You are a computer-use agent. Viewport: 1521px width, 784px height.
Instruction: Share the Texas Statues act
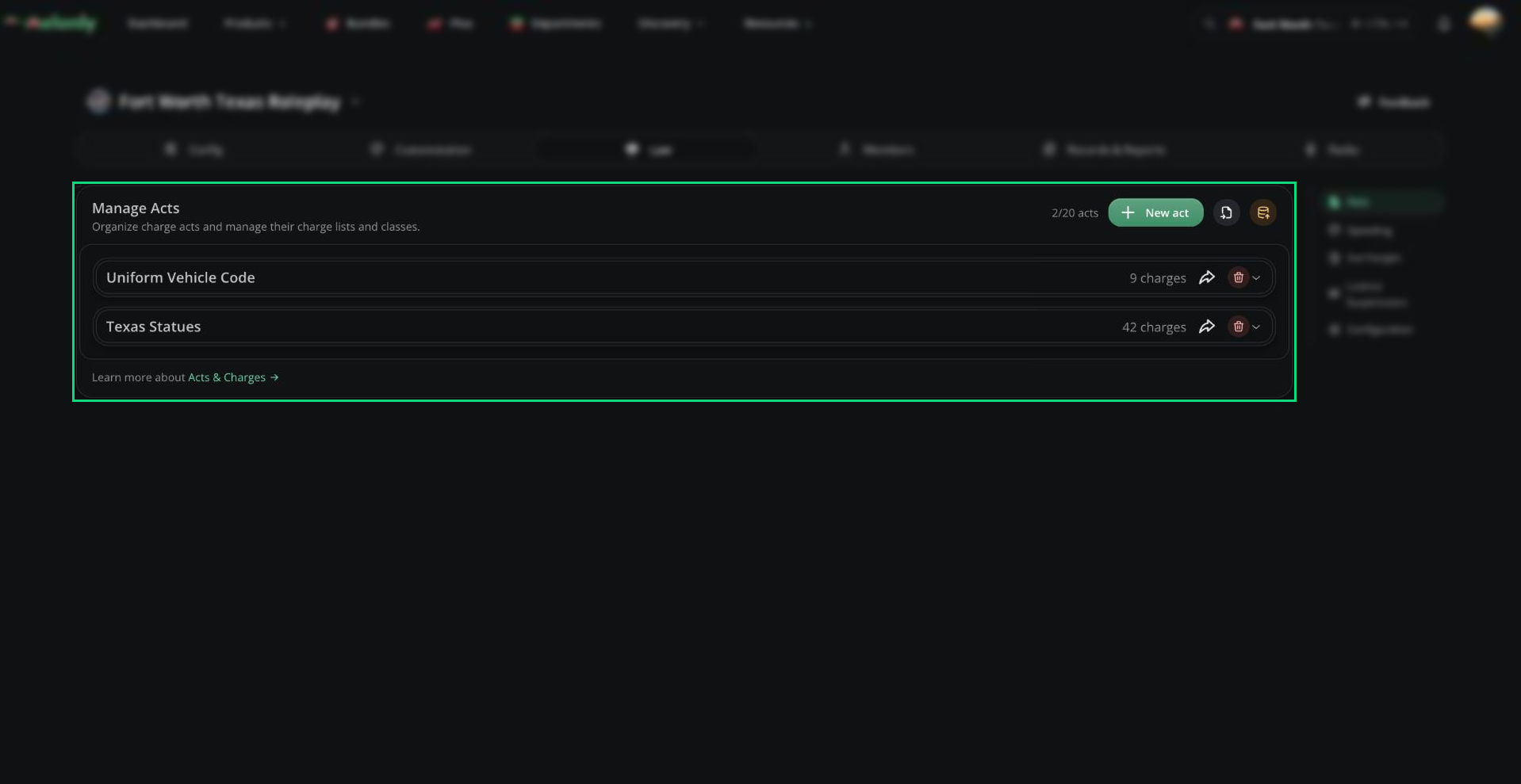1207,327
